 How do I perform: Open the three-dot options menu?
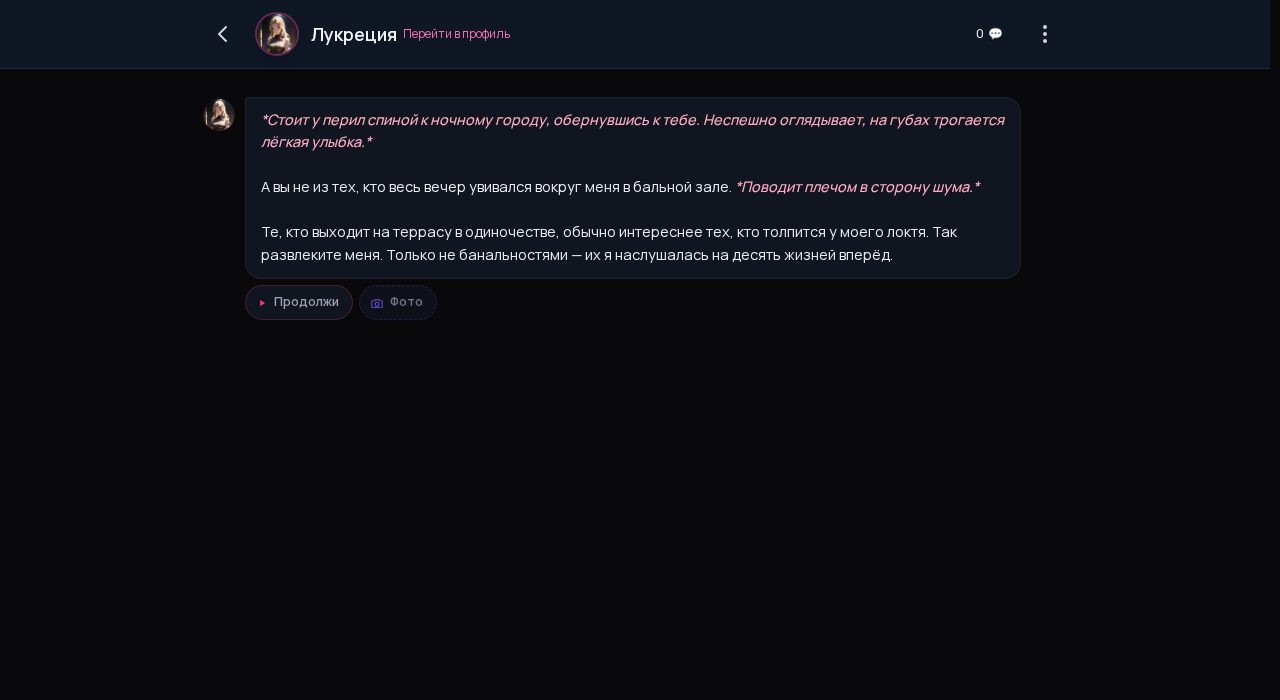click(1045, 34)
